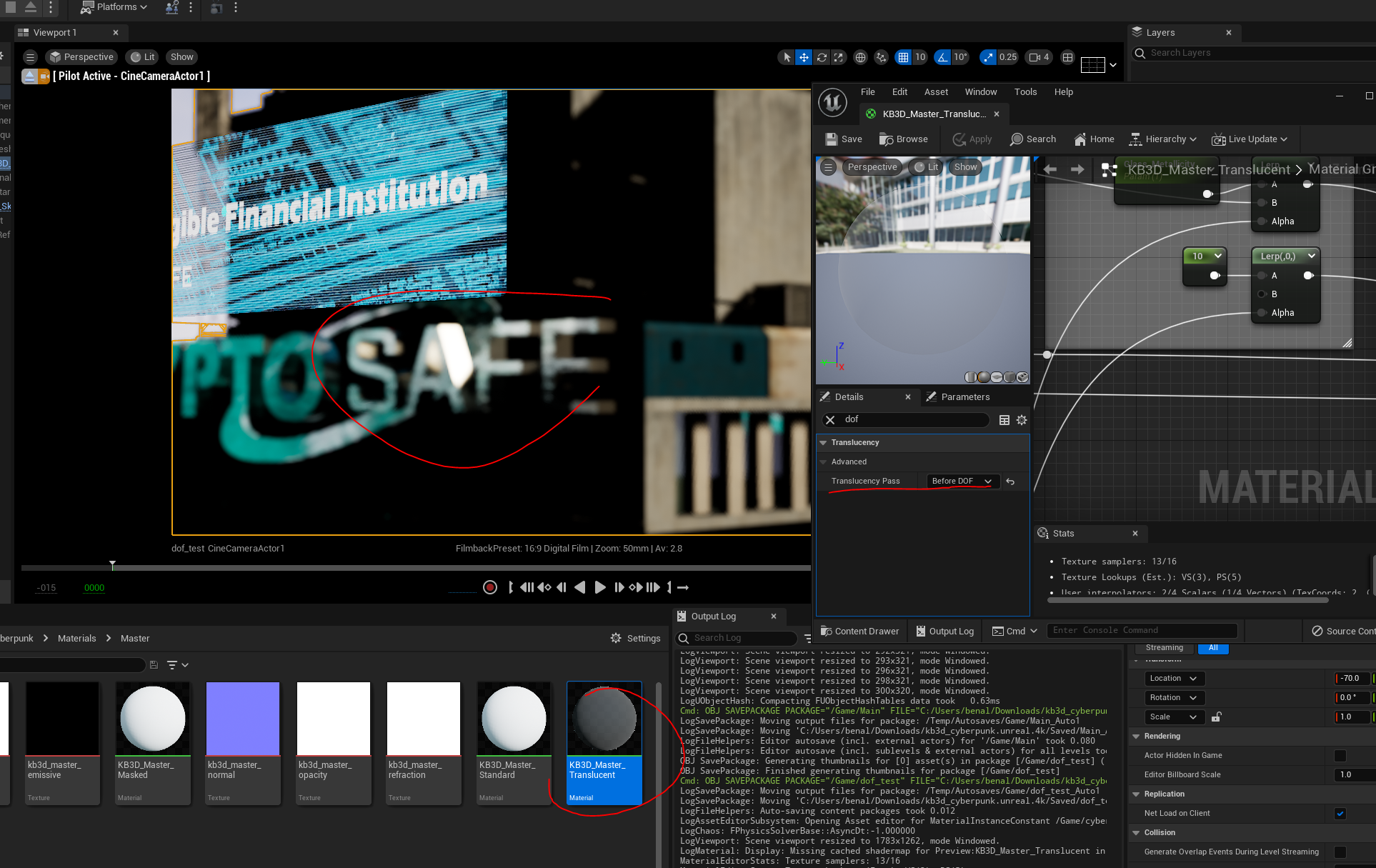This screenshot has width=1376, height=868.
Task: Open the Details property matrix grid icon
Action: [x=1004, y=420]
